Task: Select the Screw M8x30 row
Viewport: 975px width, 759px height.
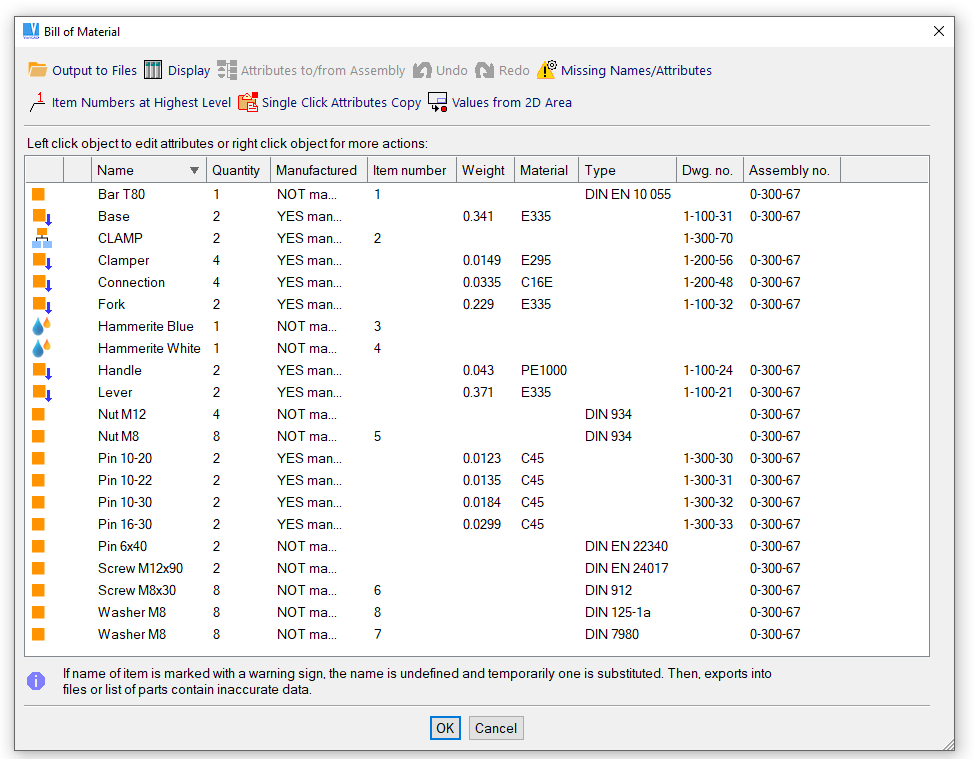Action: [x=139, y=590]
